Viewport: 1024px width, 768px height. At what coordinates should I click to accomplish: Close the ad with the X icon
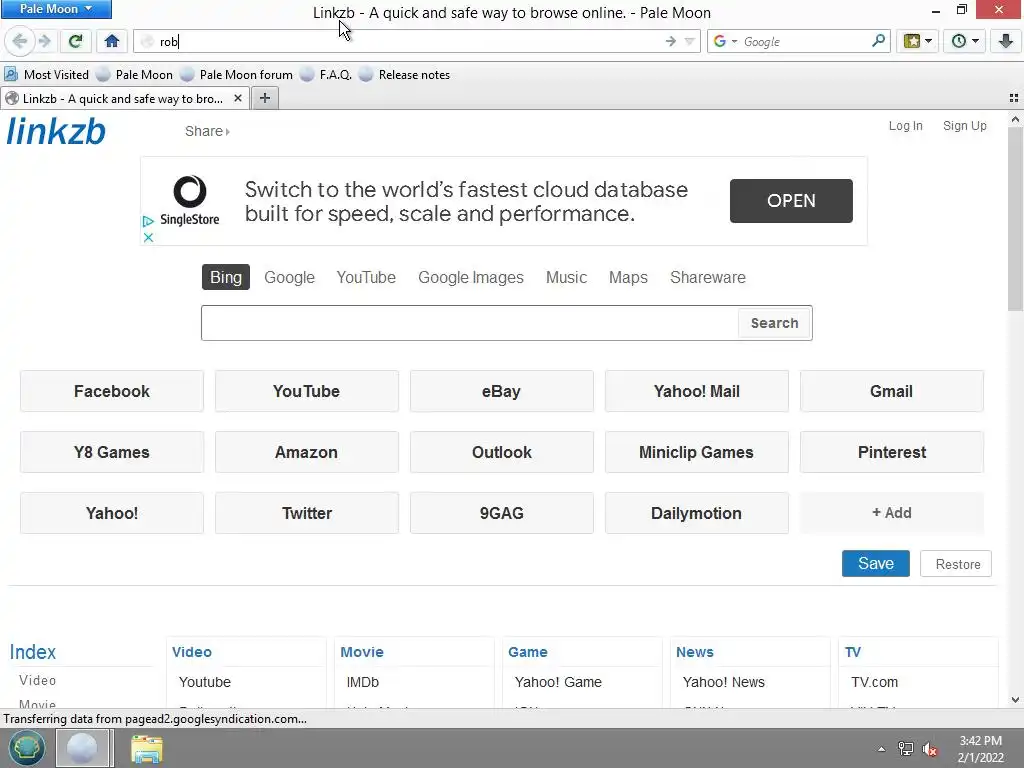point(148,238)
